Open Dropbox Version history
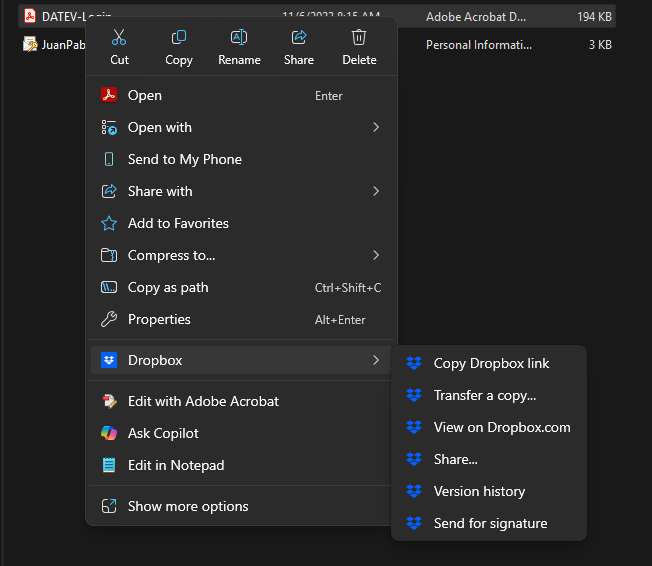The height and width of the screenshot is (566, 652). [479, 492]
